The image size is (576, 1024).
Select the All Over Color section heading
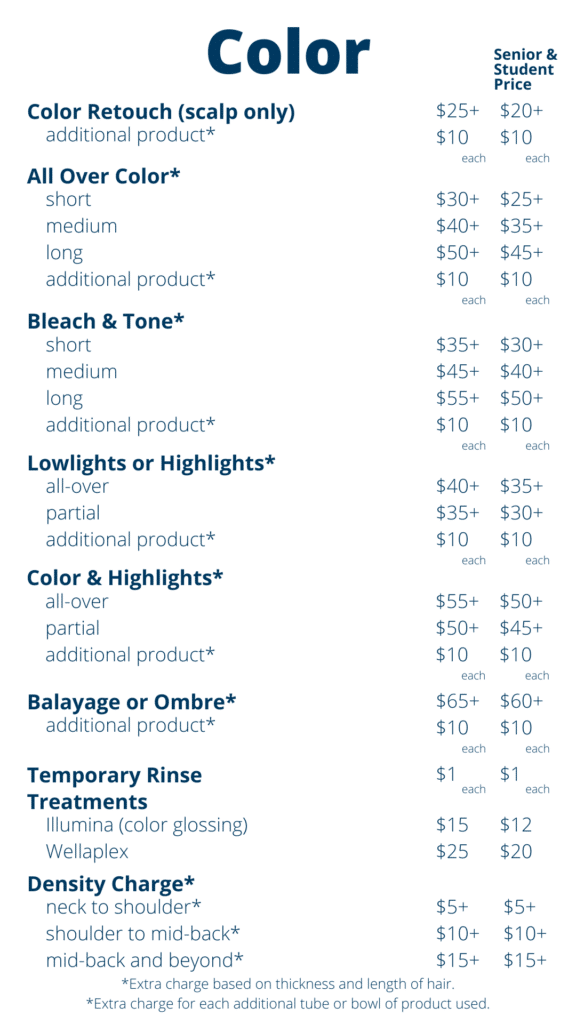[103, 176]
